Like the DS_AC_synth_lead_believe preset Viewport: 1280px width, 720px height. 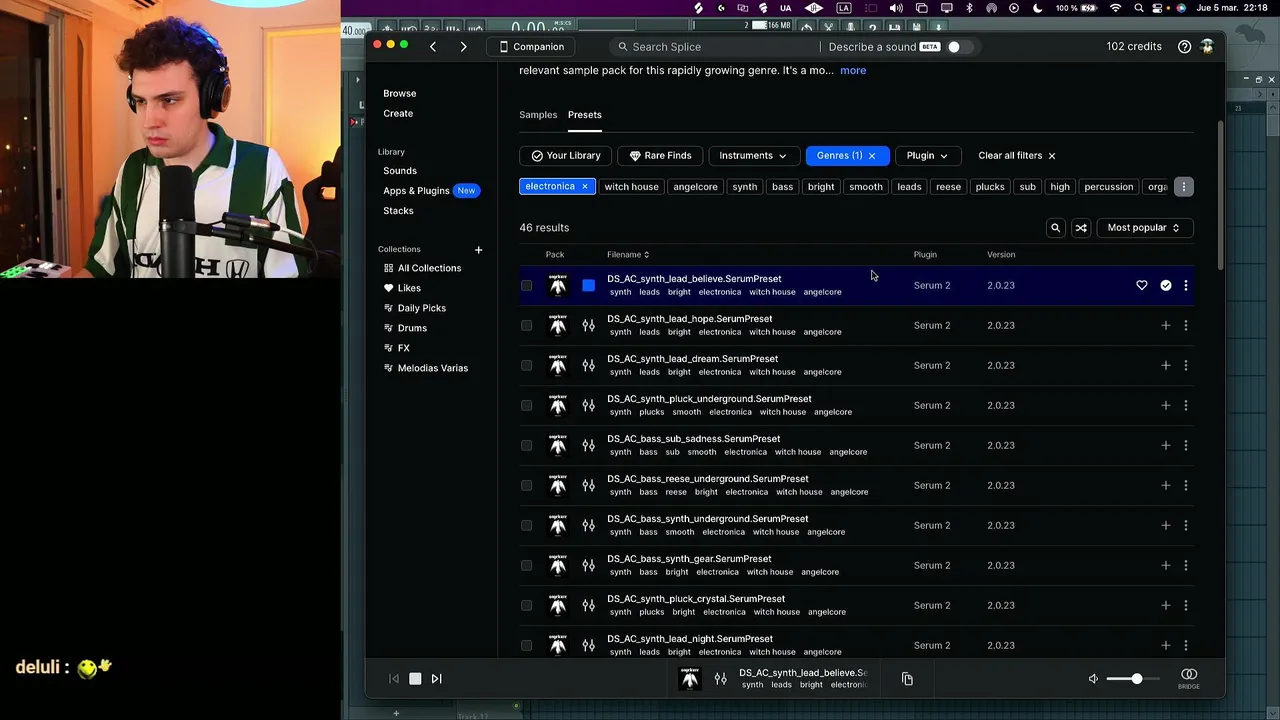point(1142,286)
